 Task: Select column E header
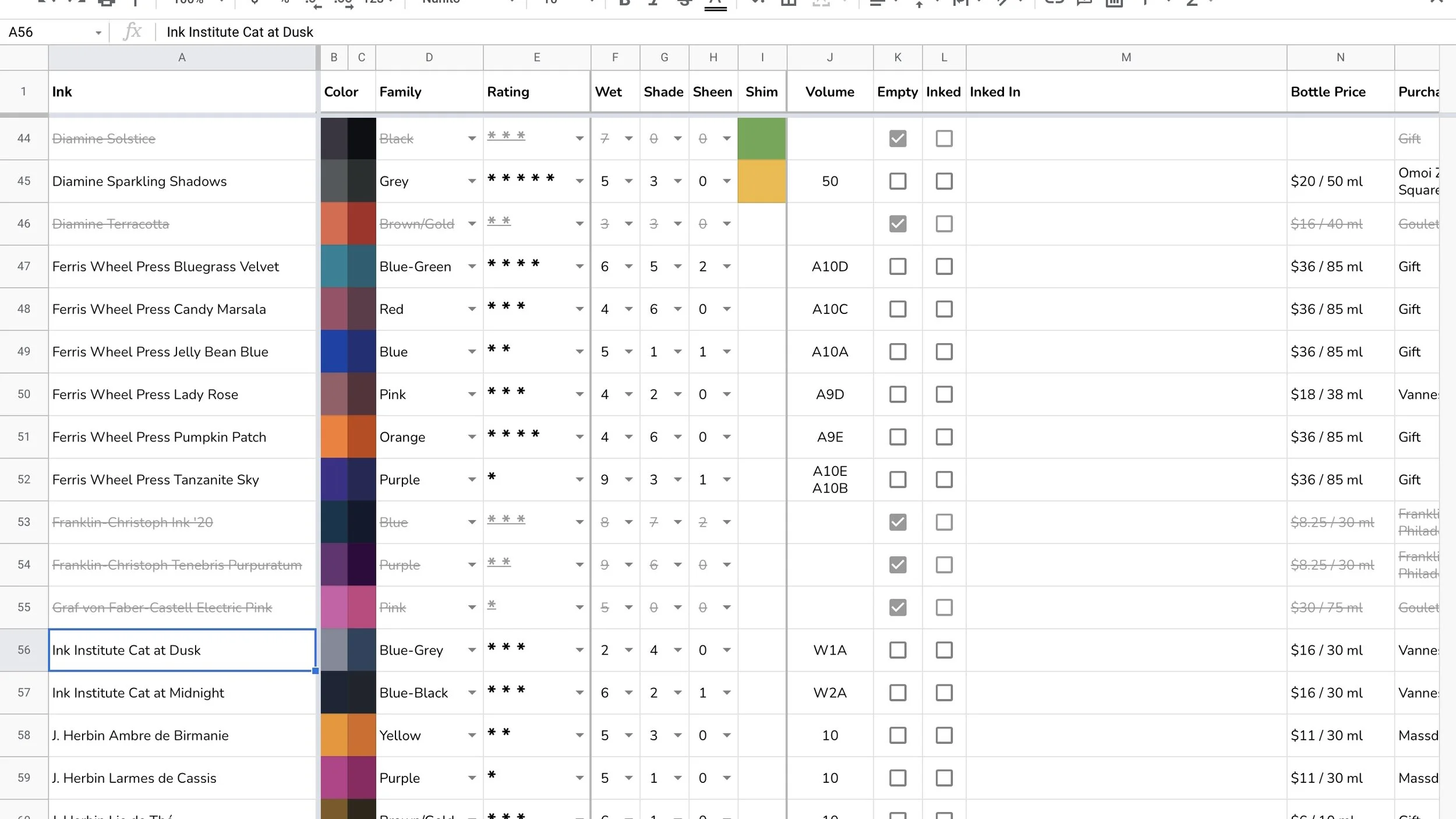pos(537,58)
